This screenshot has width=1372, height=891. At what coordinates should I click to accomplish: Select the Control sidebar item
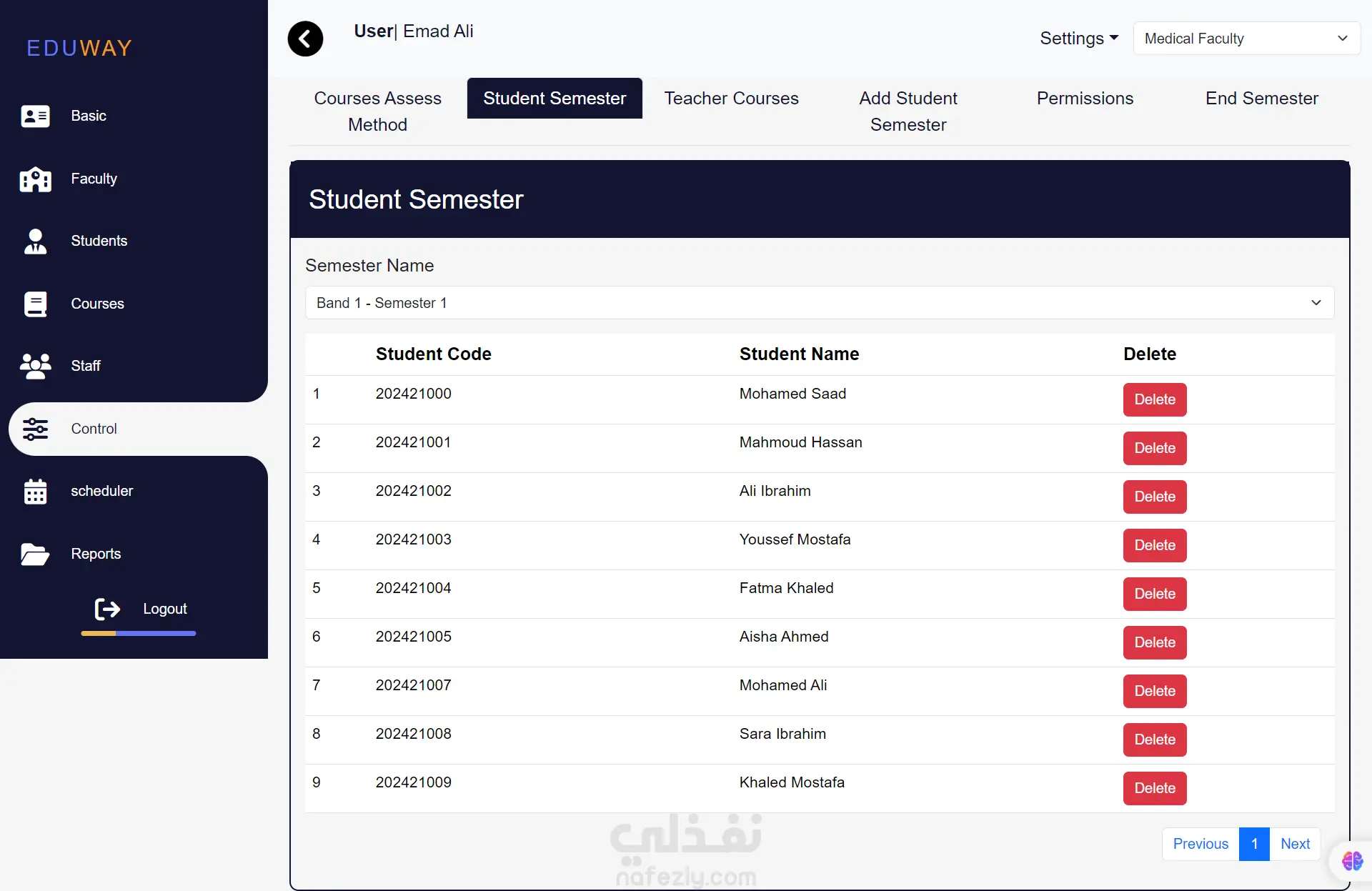[x=94, y=429]
